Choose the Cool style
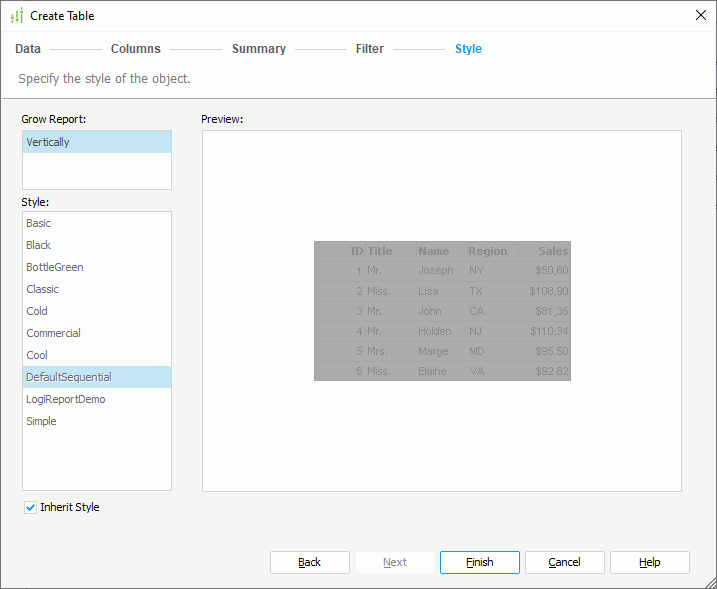 [x=97, y=355]
